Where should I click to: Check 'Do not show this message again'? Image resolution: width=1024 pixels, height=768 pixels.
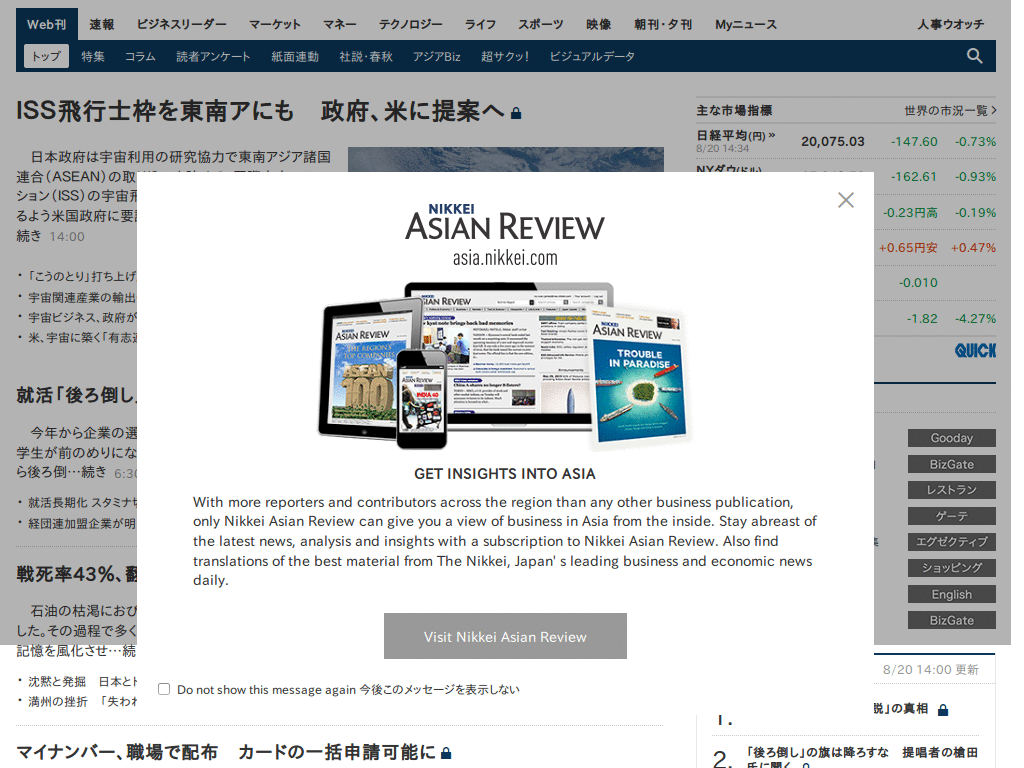(164, 689)
